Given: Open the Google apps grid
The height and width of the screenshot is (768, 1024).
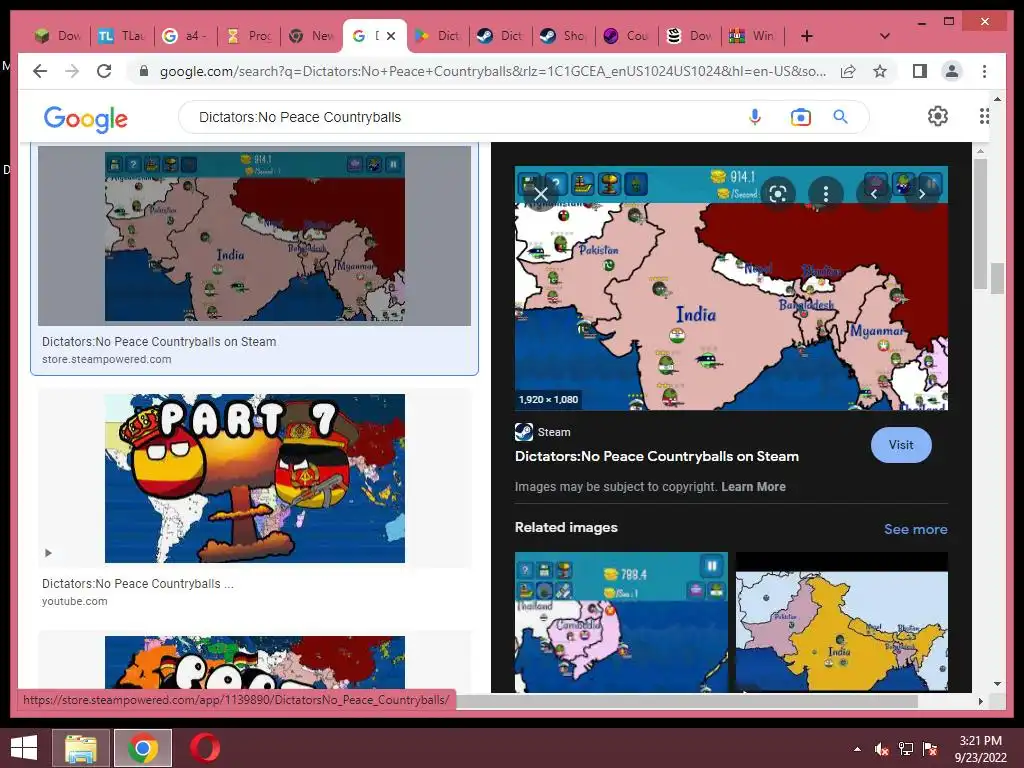Looking at the screenshot, I should [x=984, y=116].
